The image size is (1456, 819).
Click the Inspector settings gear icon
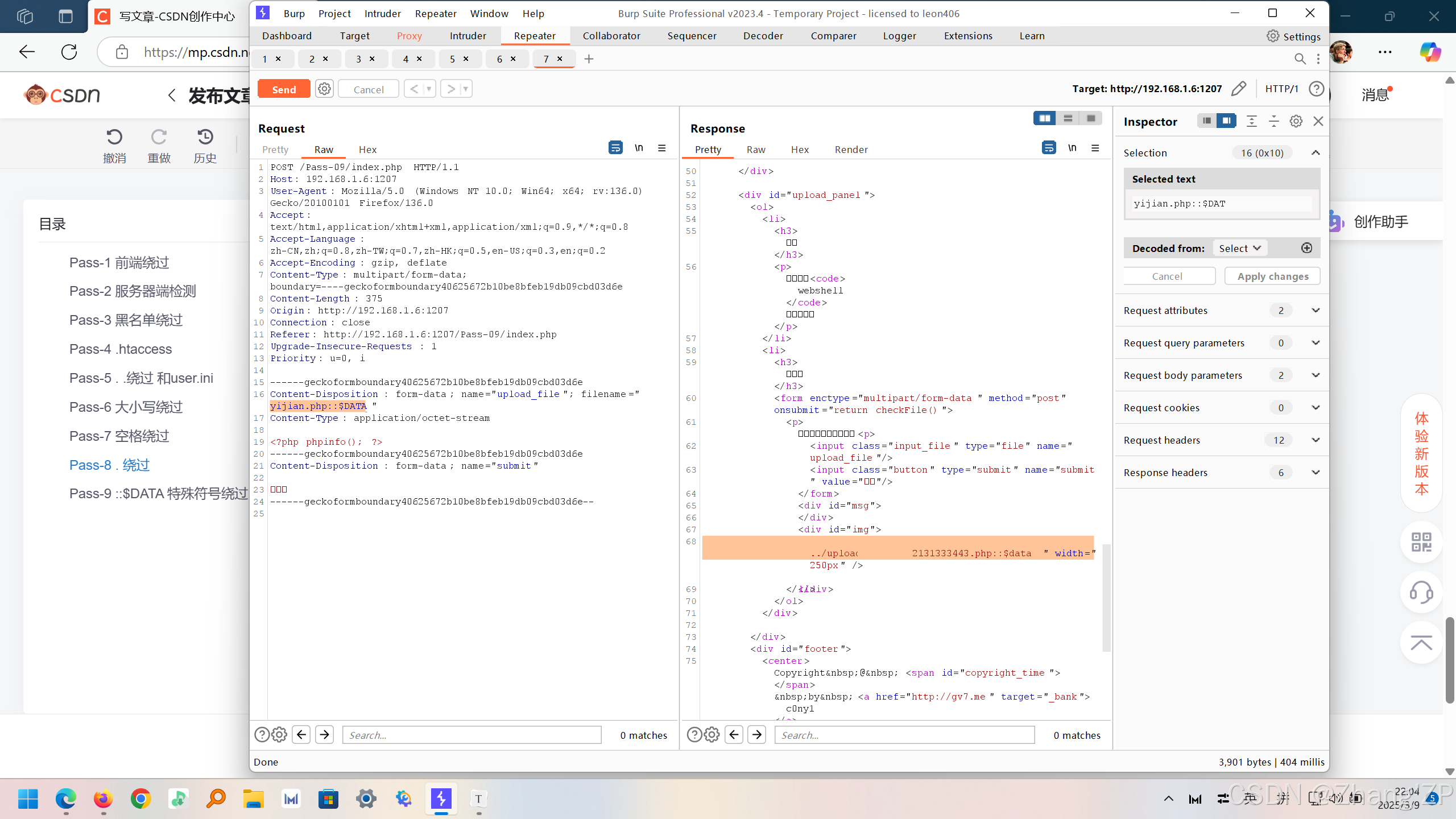1296,121
